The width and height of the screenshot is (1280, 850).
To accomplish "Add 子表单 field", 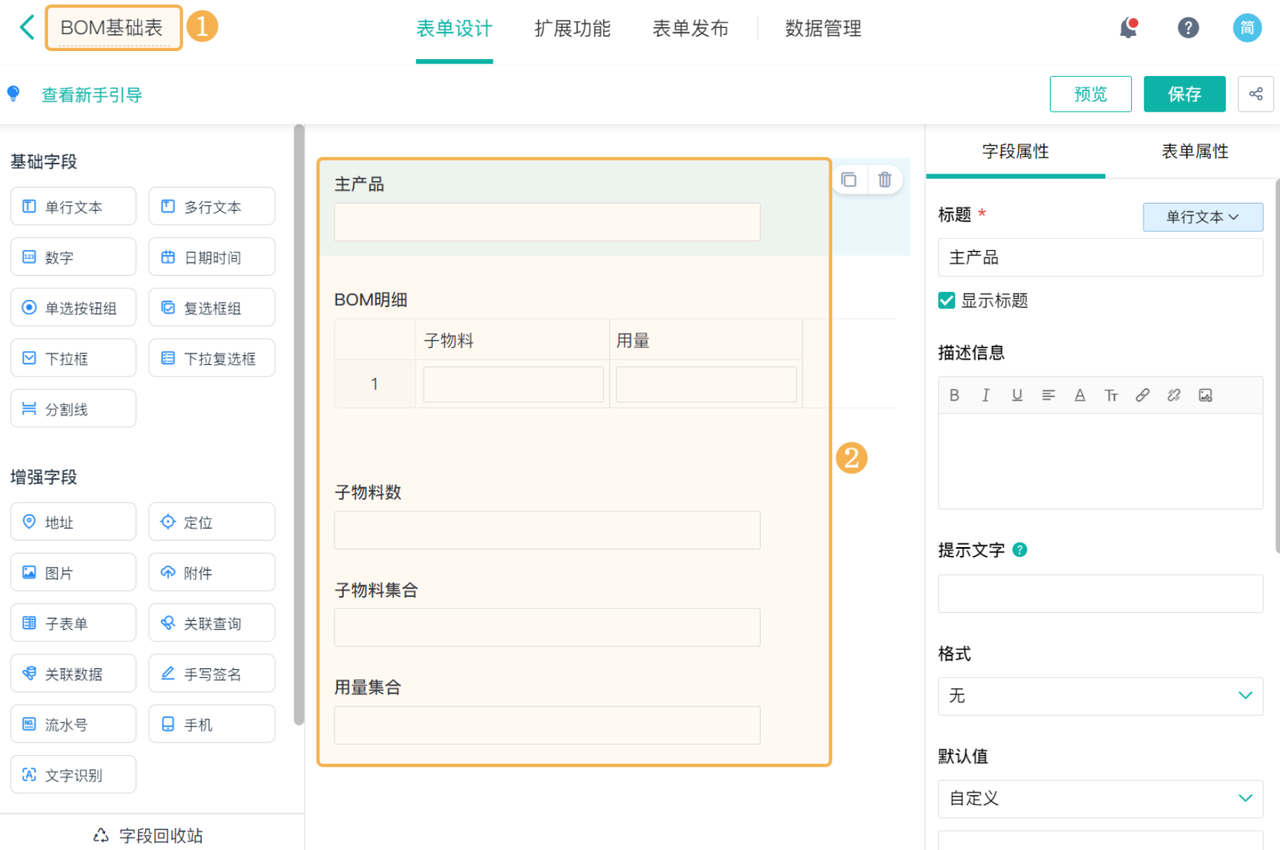I will (73, 623).
